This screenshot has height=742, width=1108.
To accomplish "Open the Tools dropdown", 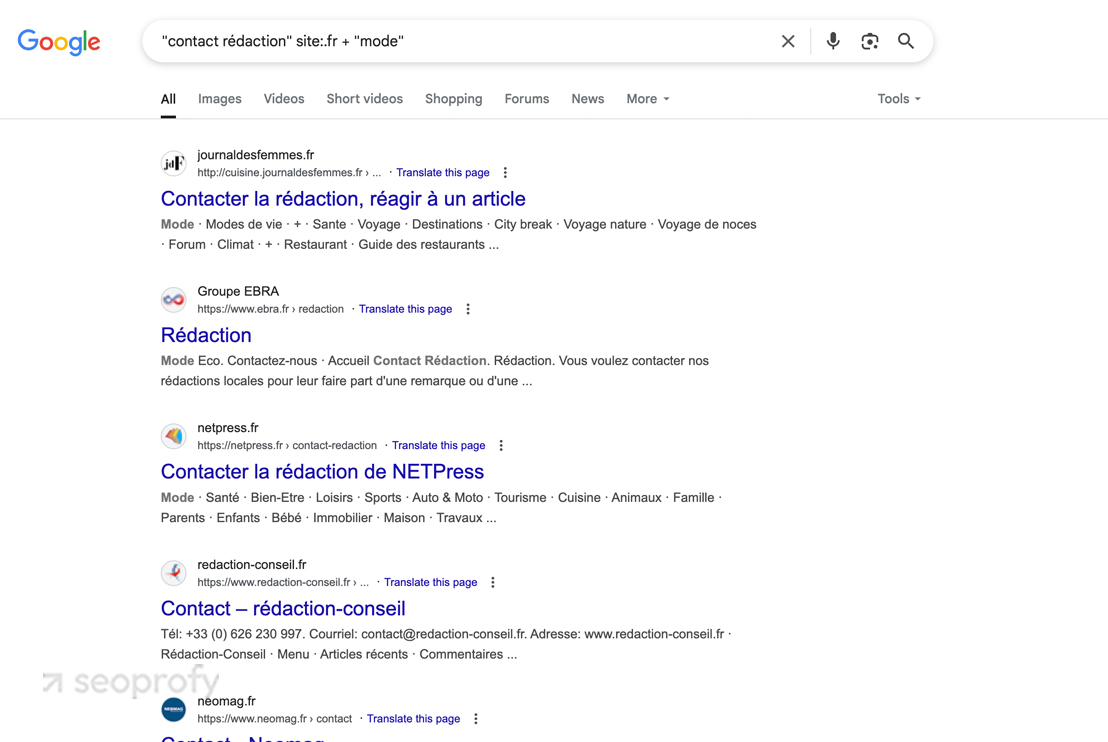I will pos(899,99).
